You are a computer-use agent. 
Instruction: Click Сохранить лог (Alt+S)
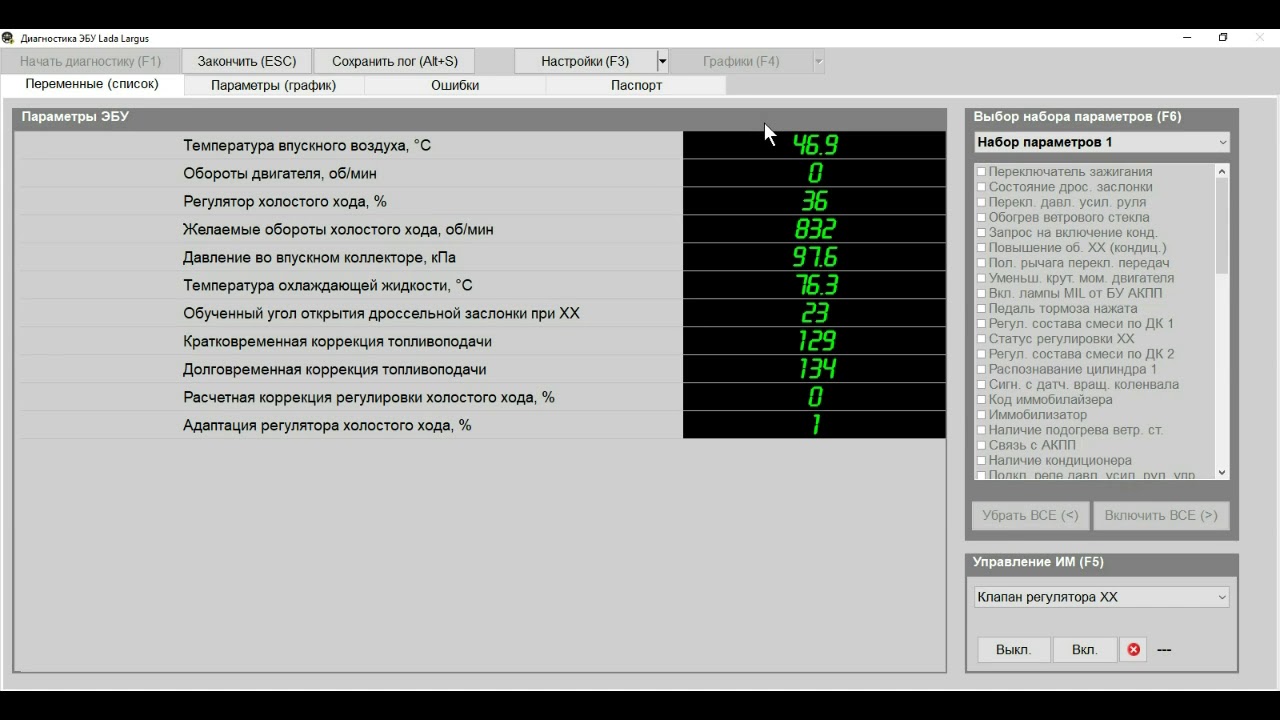click(394, 61)
